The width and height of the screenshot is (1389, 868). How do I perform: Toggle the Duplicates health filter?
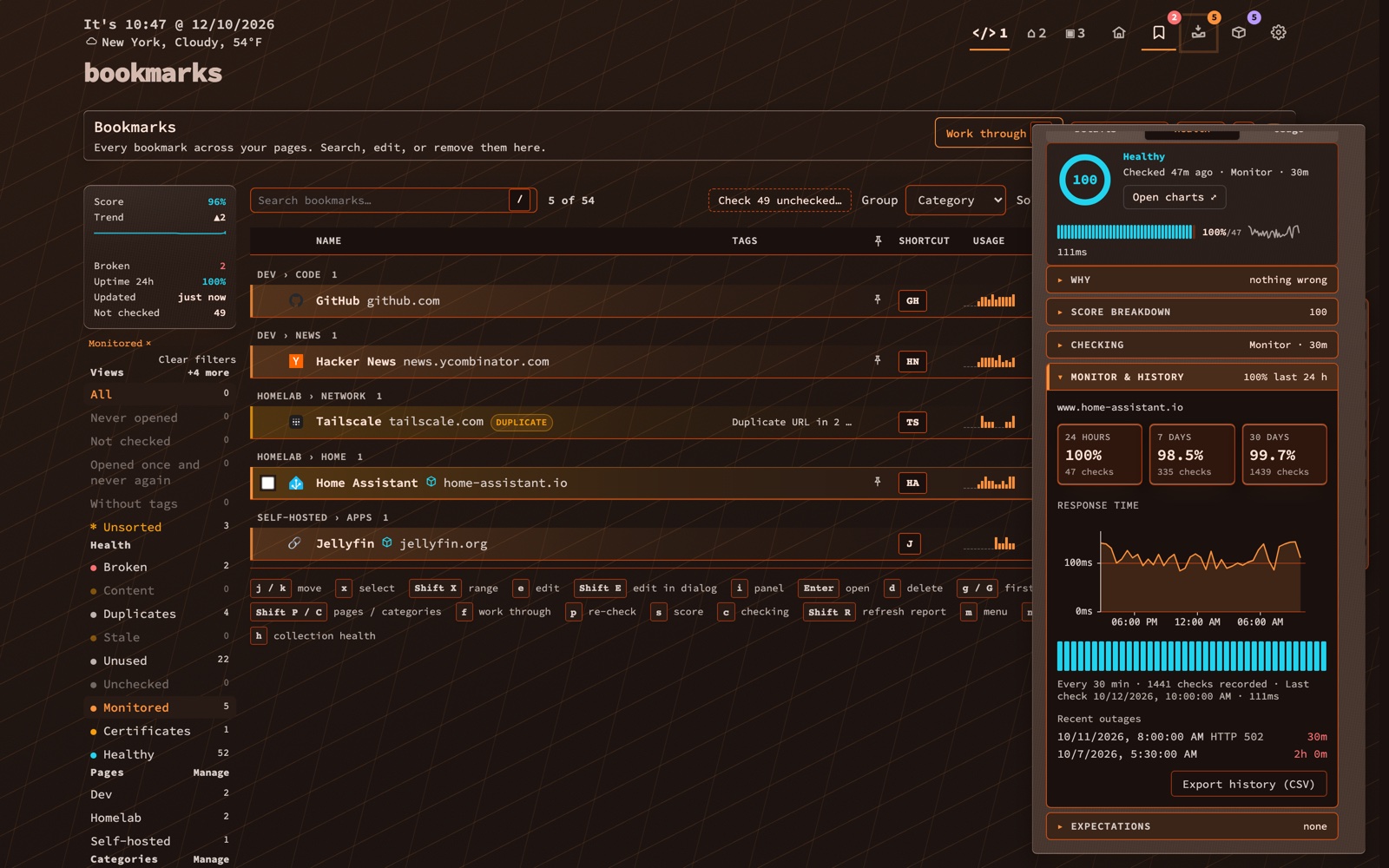pos(160,614)
